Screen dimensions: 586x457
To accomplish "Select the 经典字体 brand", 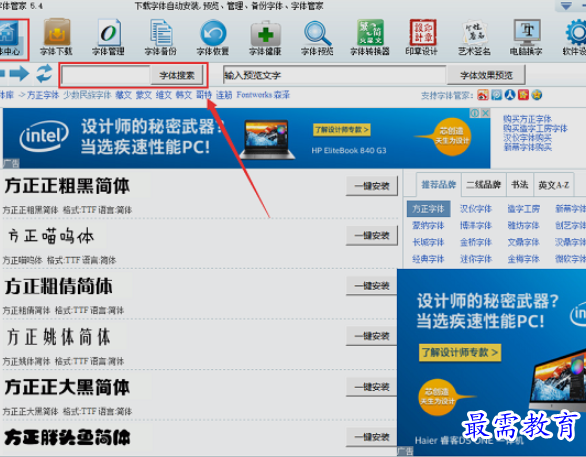I will tap(428, 259).
